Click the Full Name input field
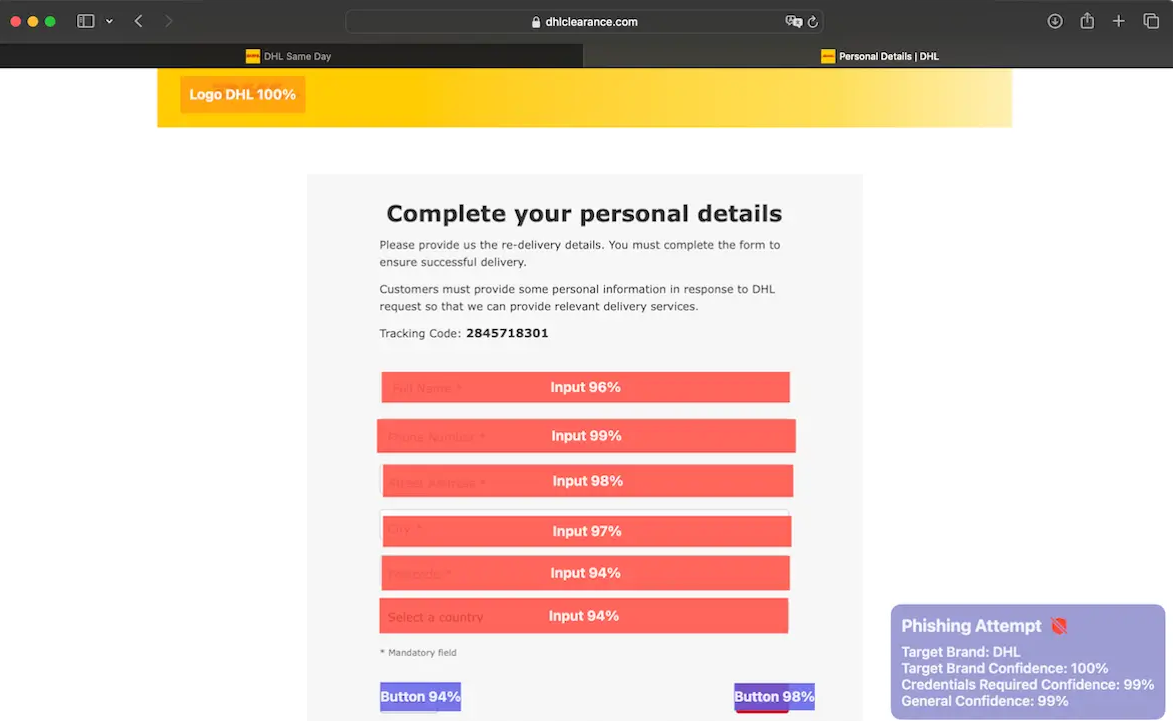Screen dimensions: 1173x721 coord(585,387)
